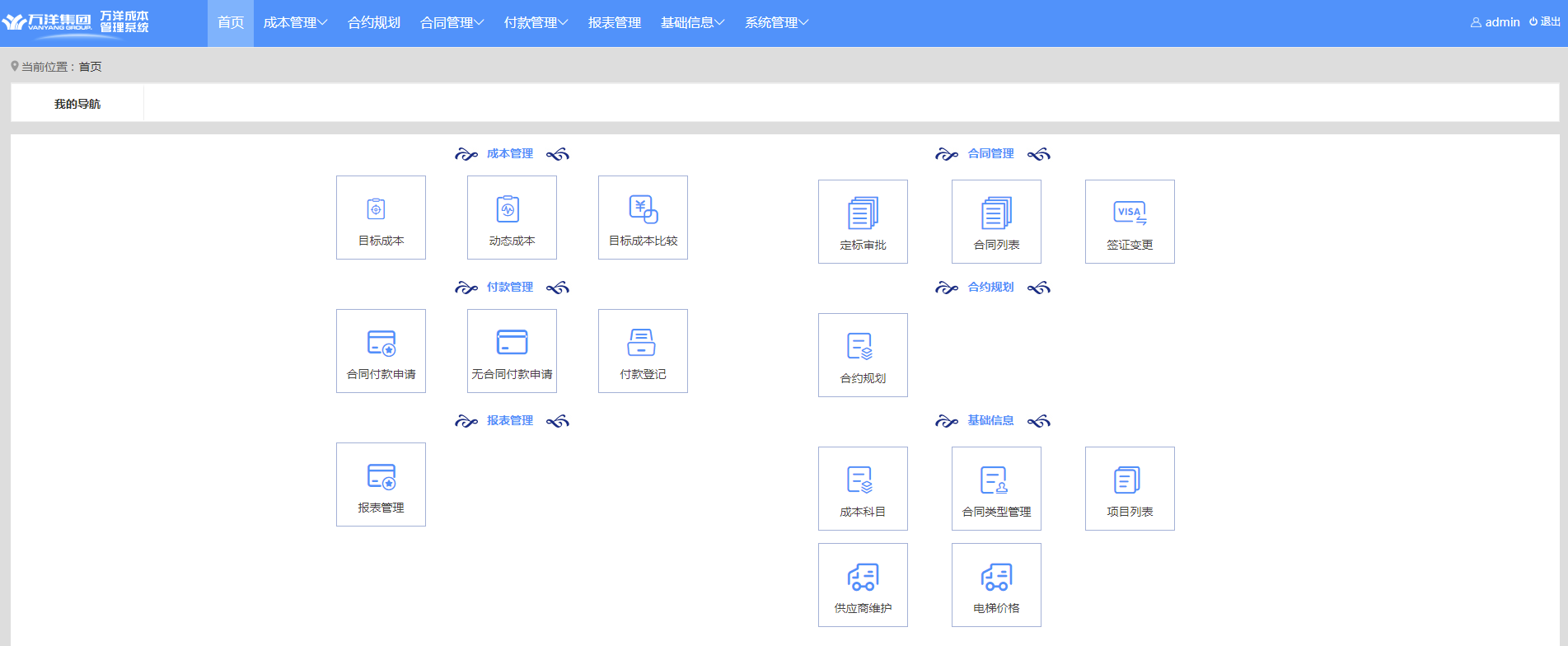Go to 首页 in top navigation
Image resolution: width=1568 pixels, height=646 pixels.
coord(231,23)
